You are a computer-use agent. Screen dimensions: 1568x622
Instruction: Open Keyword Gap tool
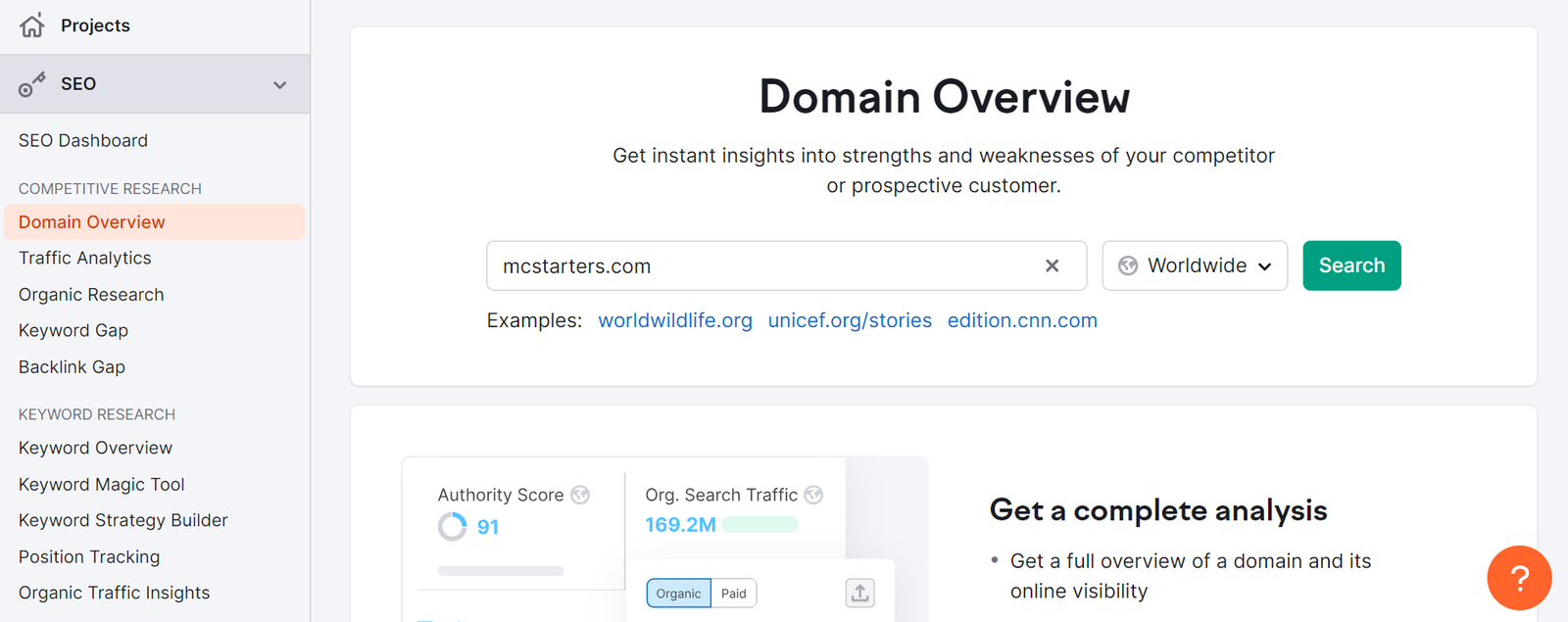pyautogui.click(x=73, y=331)
